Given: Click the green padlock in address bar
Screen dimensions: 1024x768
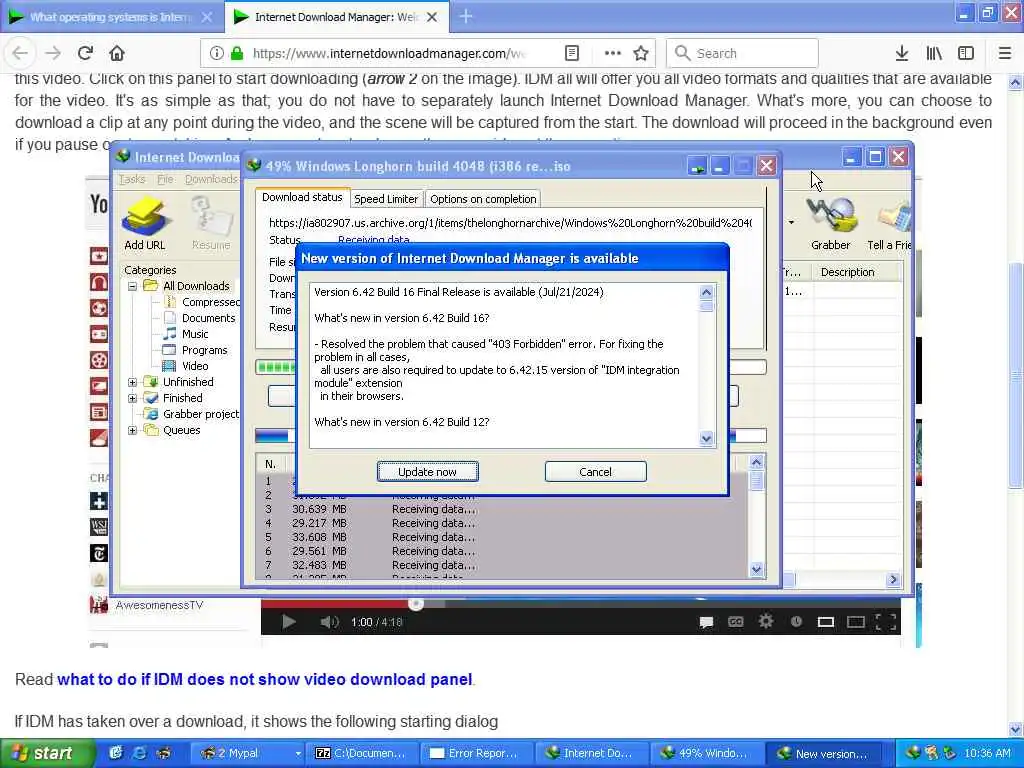Looking at the screenshot, I should pos(237,53).
